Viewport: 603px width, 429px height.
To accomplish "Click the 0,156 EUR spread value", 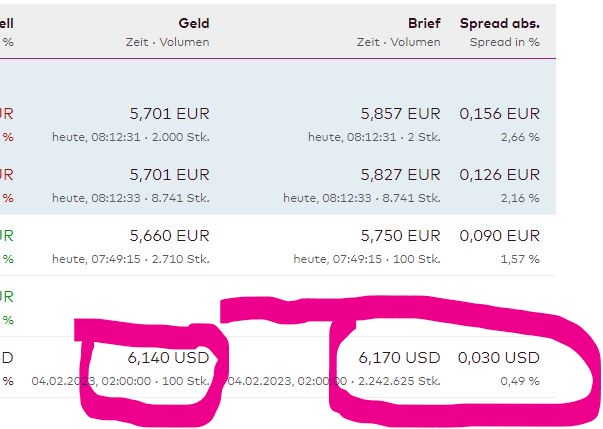I will point(499,114).
